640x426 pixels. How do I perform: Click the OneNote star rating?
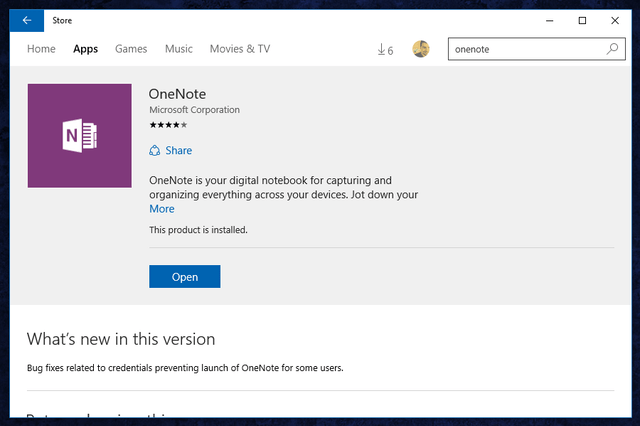click(168, 125)
